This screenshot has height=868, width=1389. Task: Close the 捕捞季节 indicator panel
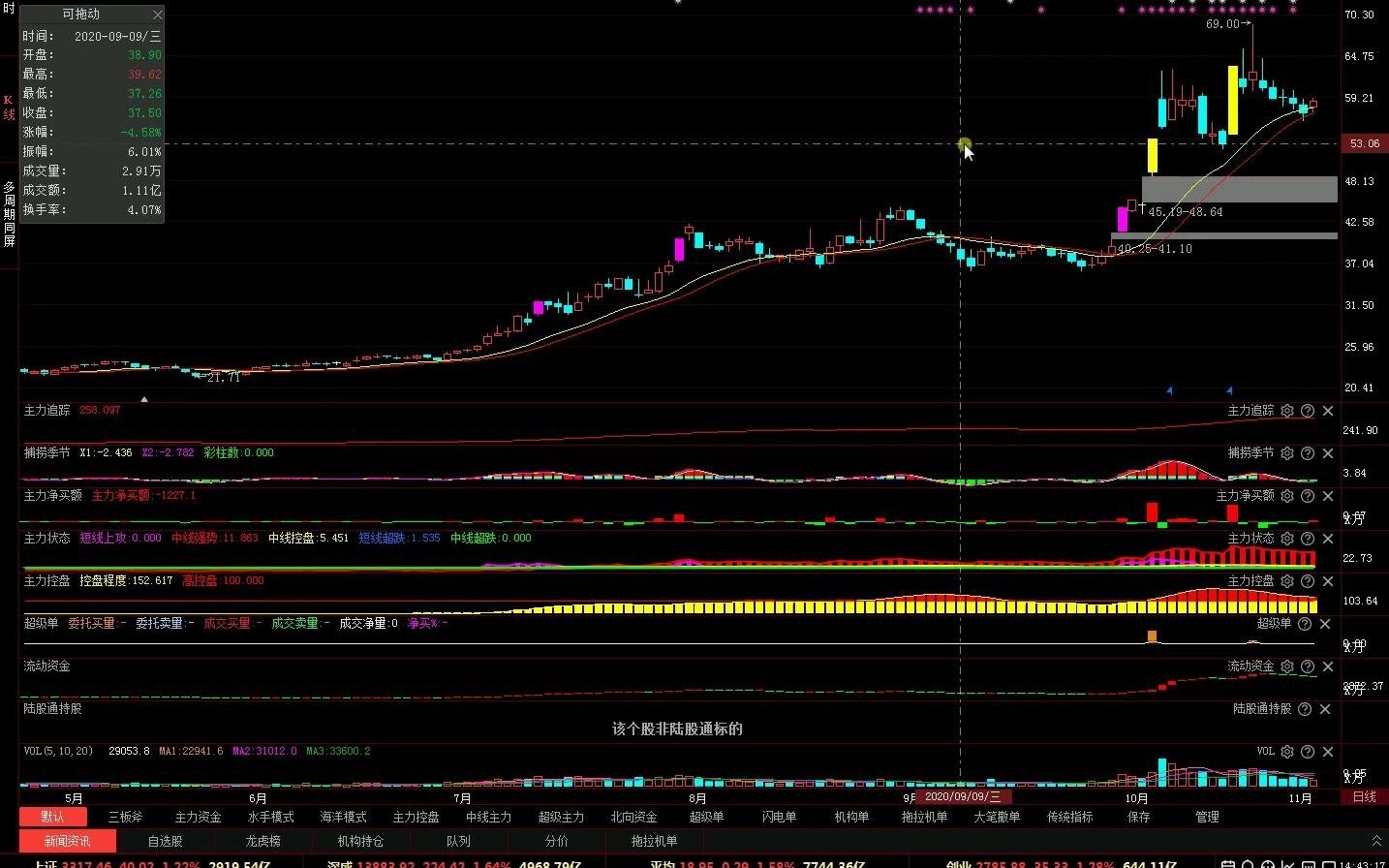click(x=1328, y=453)
